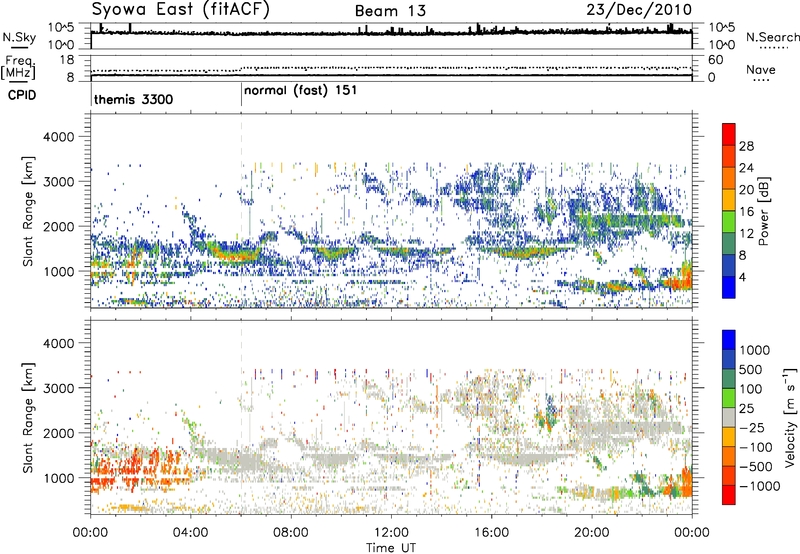Click dark blue Power segment between 4 and 8

click(x=729, y=265)
